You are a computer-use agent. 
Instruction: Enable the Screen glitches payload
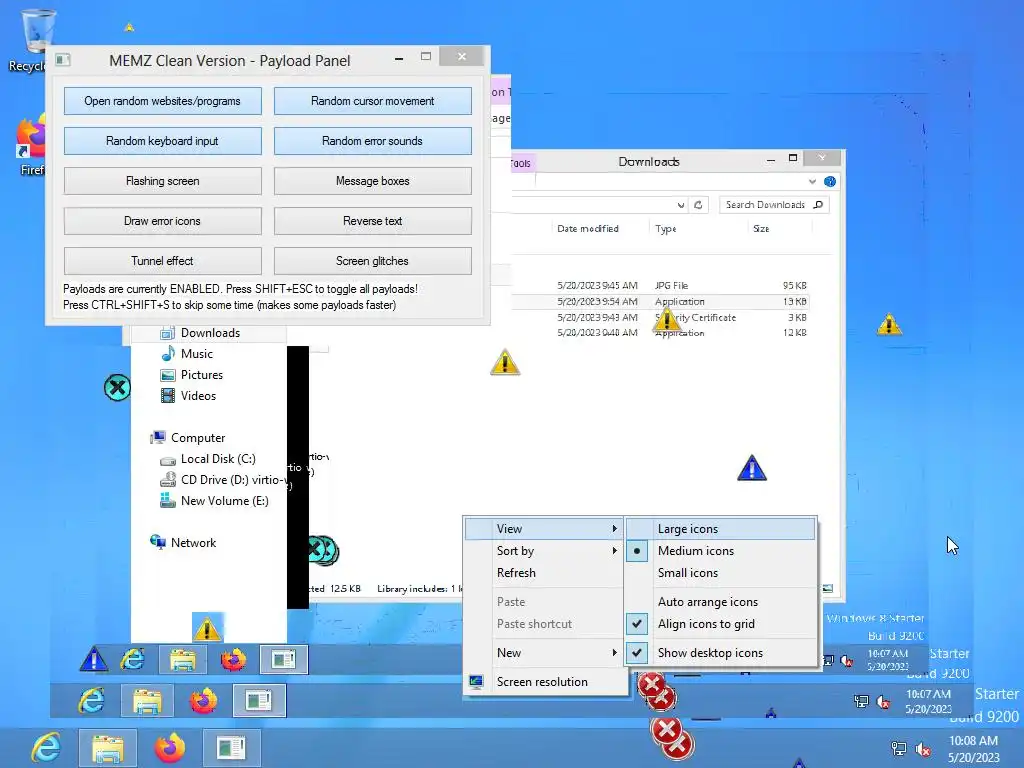coord(372,261)
